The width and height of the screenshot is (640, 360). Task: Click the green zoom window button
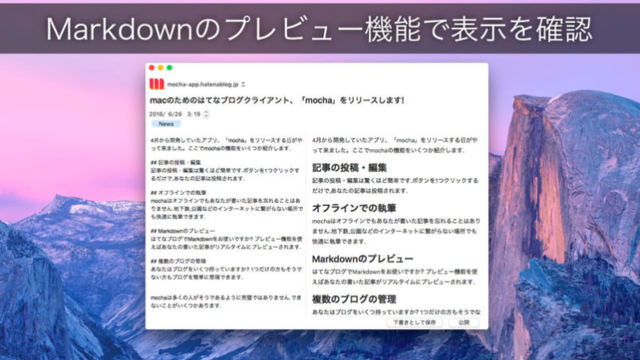169,68
